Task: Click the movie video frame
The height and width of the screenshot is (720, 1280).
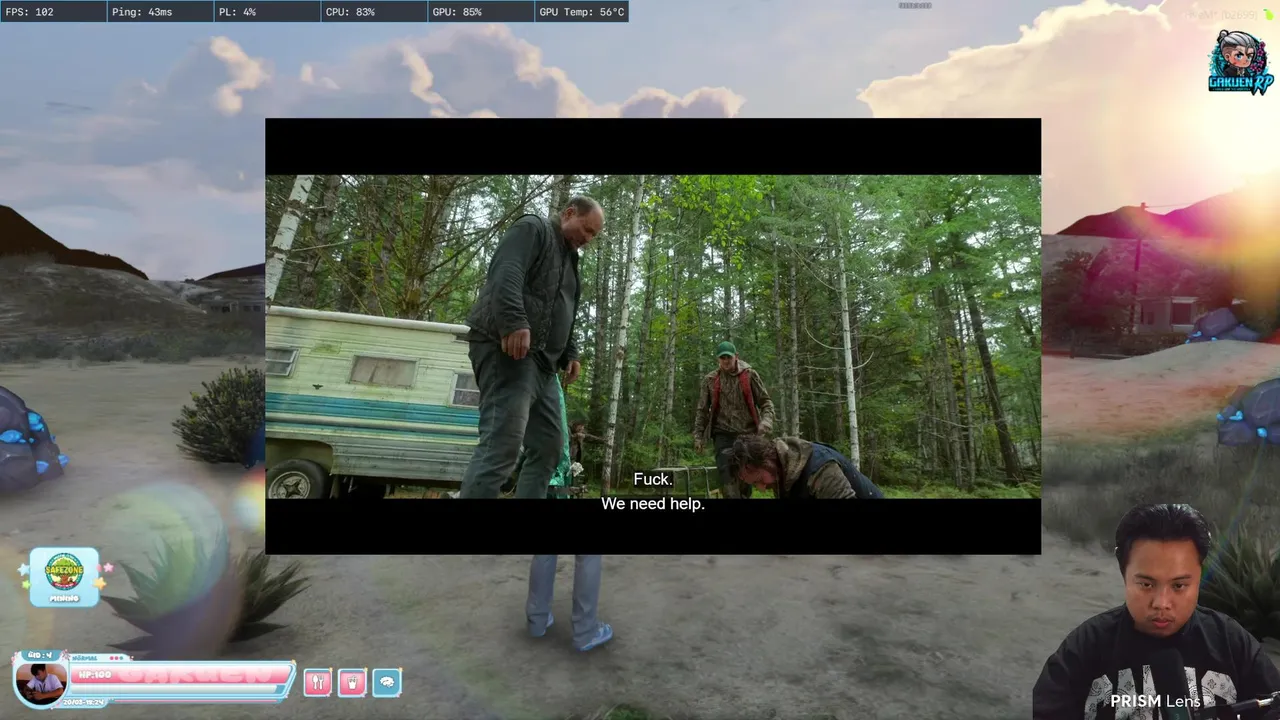Action: coord(653,336)
